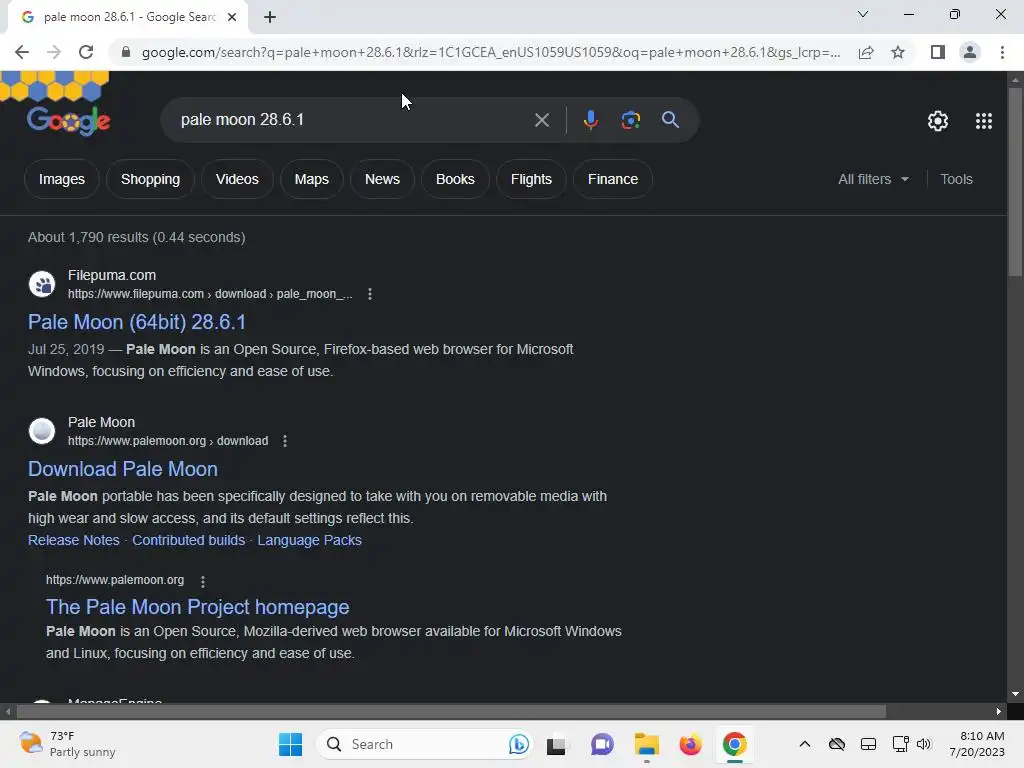
Task: Switch to Flights results
Action: (531, 179)
